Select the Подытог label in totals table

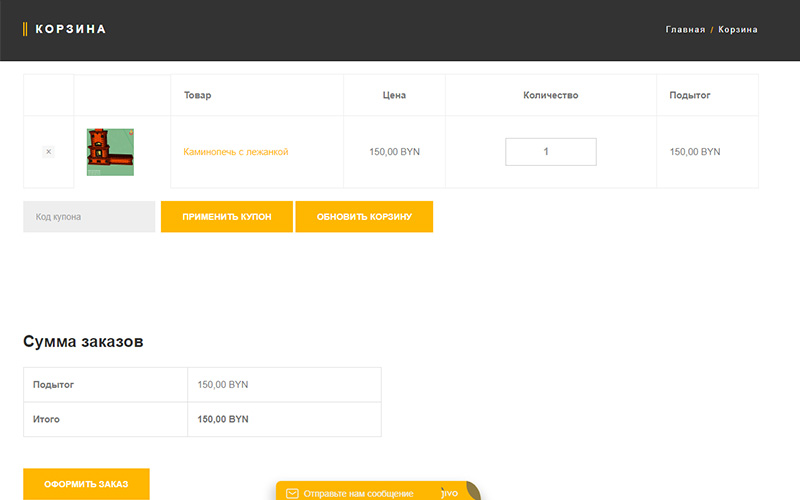54,384
